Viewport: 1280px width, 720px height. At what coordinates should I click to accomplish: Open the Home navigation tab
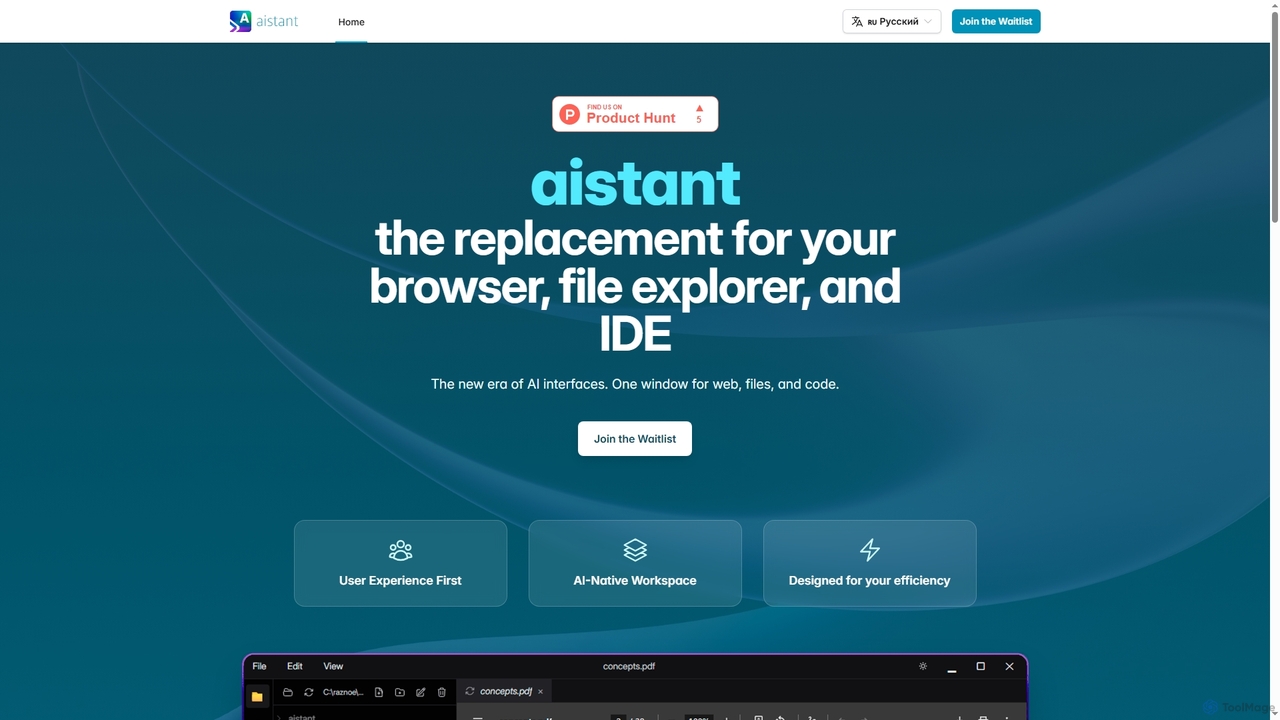point(351,22)
